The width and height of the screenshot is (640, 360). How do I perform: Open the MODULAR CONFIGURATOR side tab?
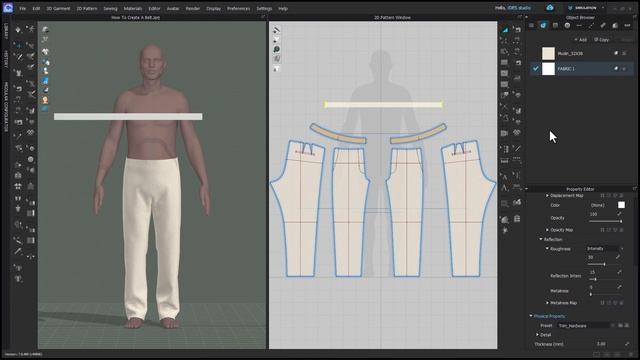(6, 107)
